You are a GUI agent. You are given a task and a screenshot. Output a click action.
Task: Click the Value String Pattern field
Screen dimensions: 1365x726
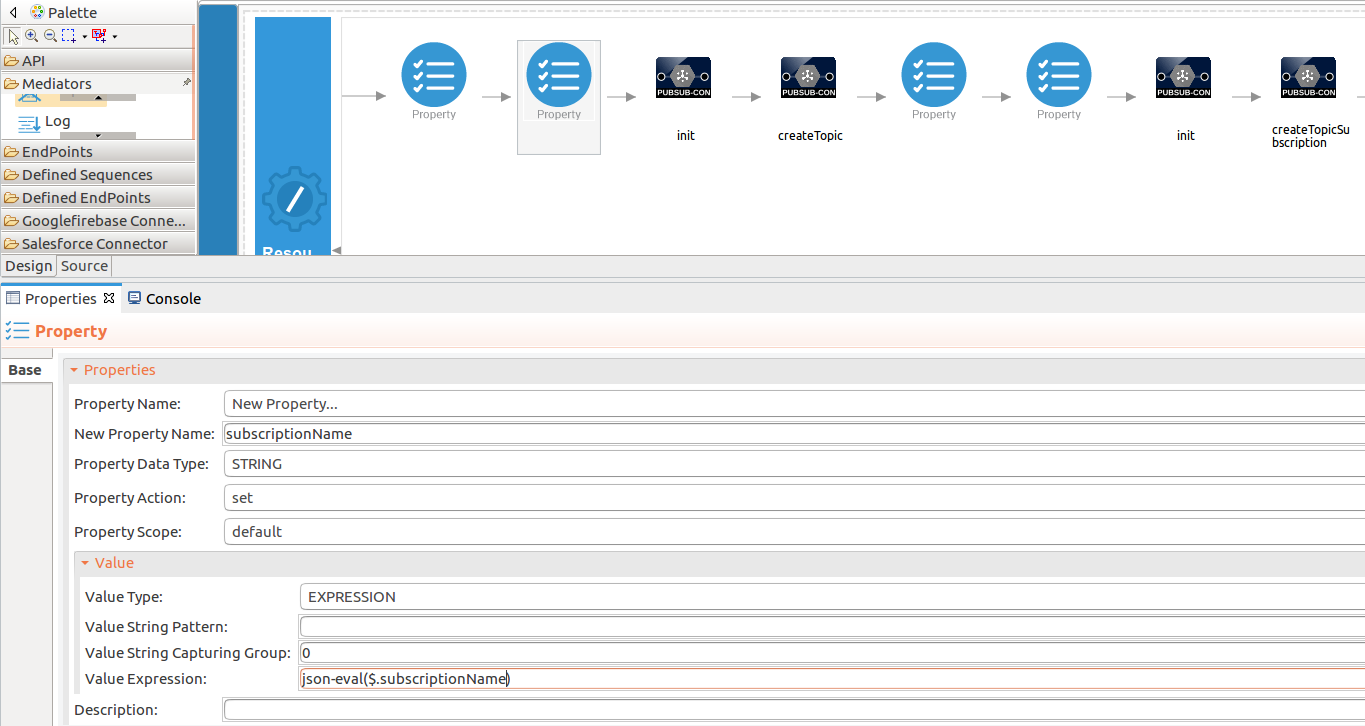click(832, 627)
